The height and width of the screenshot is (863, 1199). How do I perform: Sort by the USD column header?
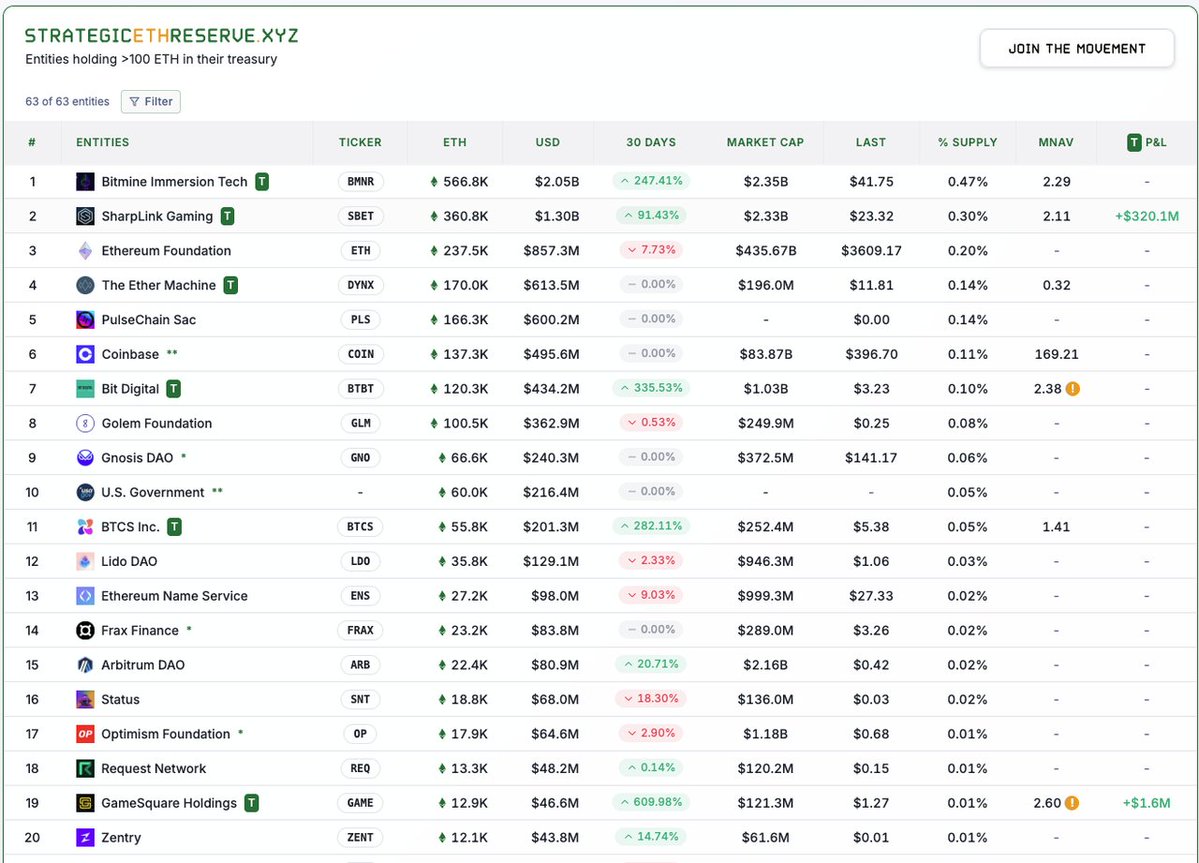click(548, 142)
